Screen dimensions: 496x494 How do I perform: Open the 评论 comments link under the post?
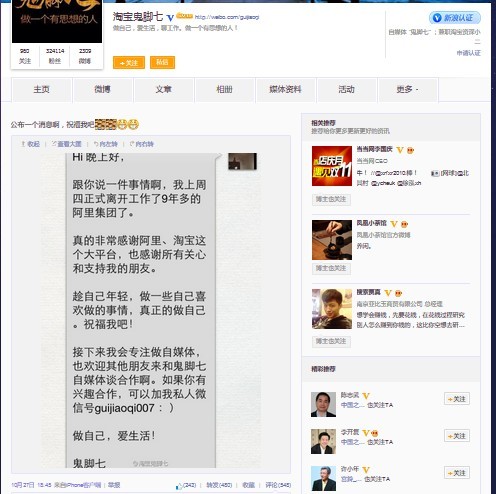[278, 485]
